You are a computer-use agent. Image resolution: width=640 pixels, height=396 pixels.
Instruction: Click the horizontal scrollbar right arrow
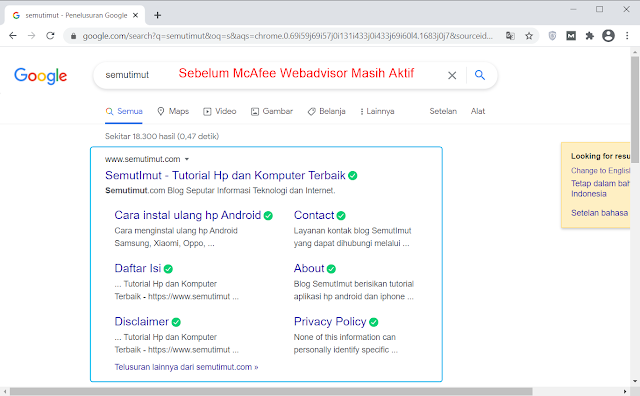point(625,392)
